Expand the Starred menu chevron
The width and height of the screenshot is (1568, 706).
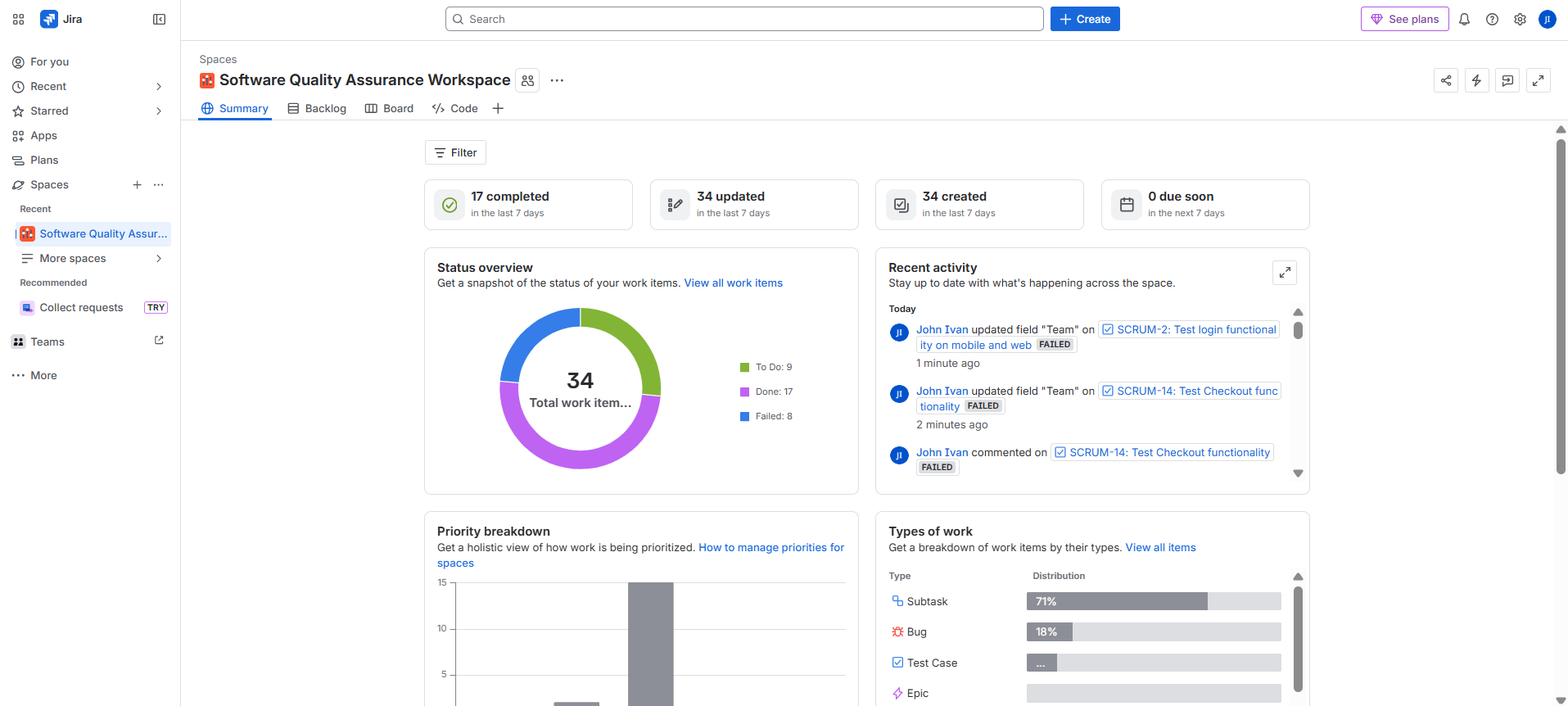click(159, 111)
